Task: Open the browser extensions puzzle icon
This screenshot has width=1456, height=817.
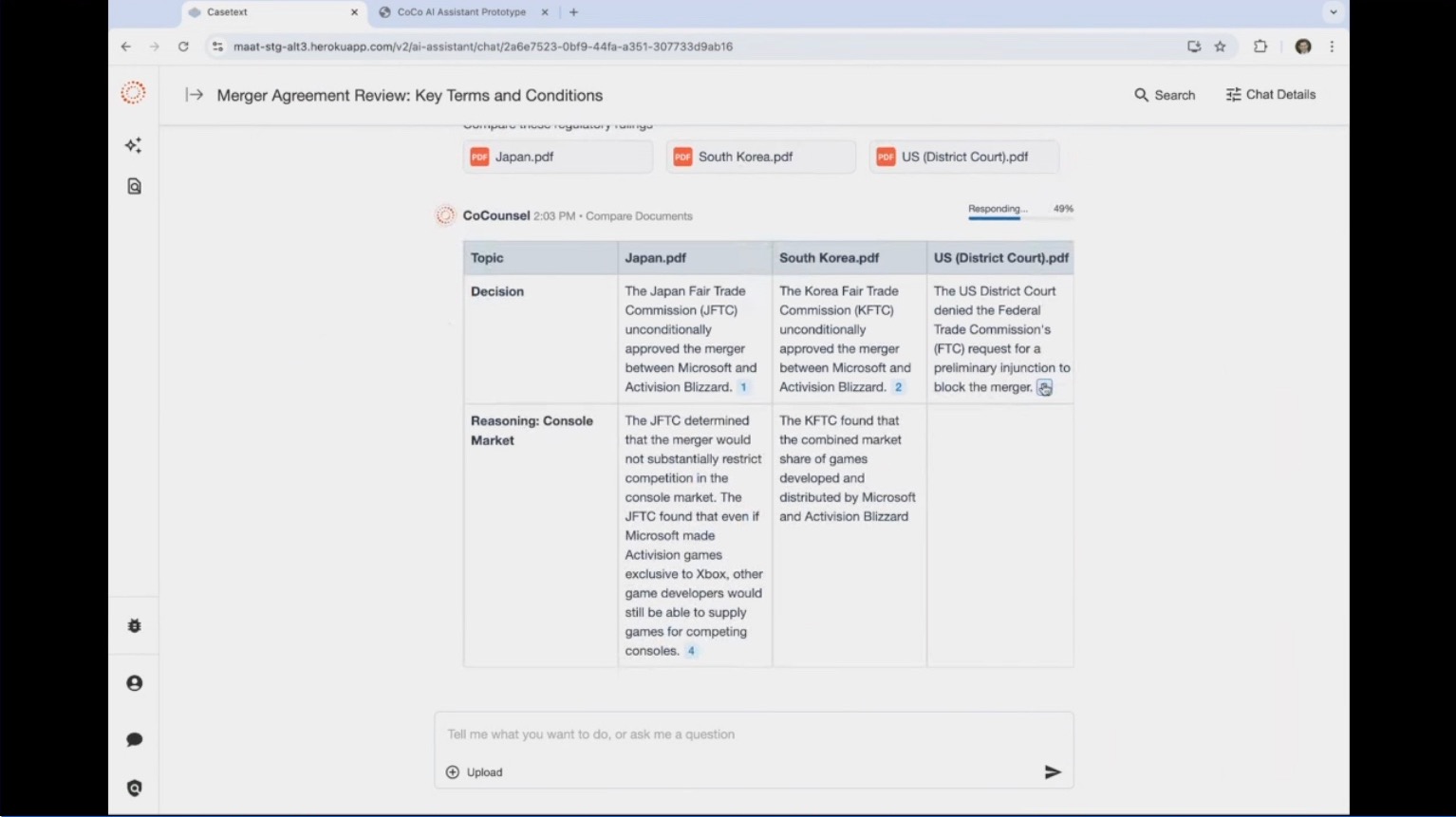Action: 1260,46
